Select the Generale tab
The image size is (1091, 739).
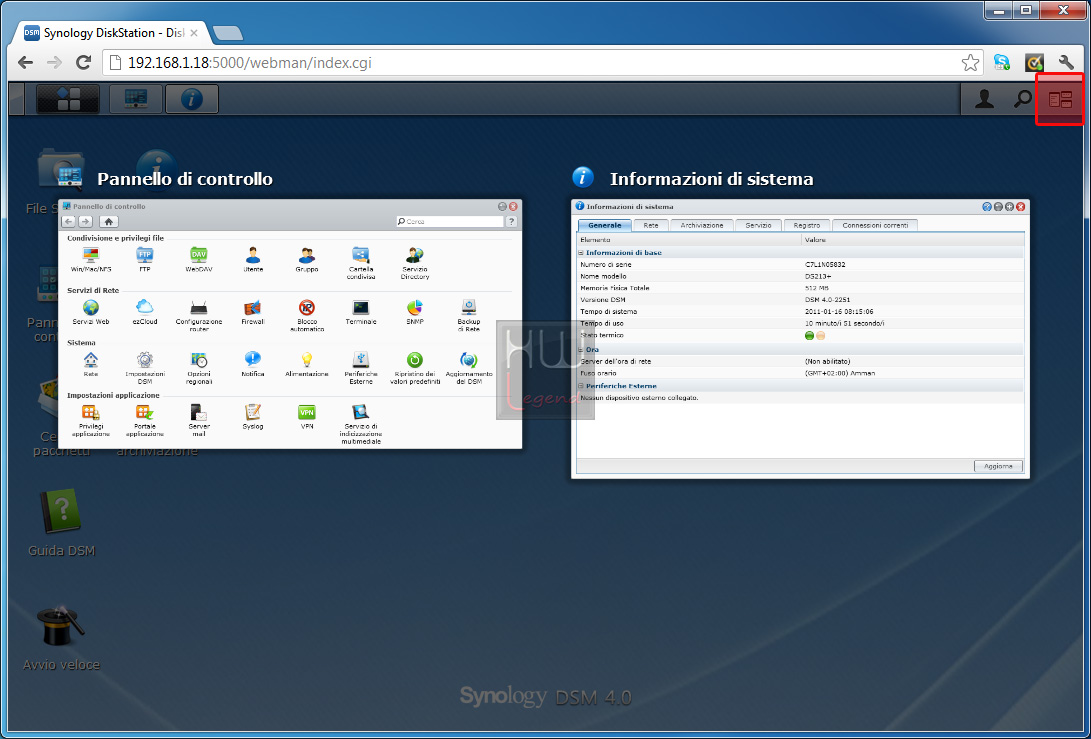(605, 225)
